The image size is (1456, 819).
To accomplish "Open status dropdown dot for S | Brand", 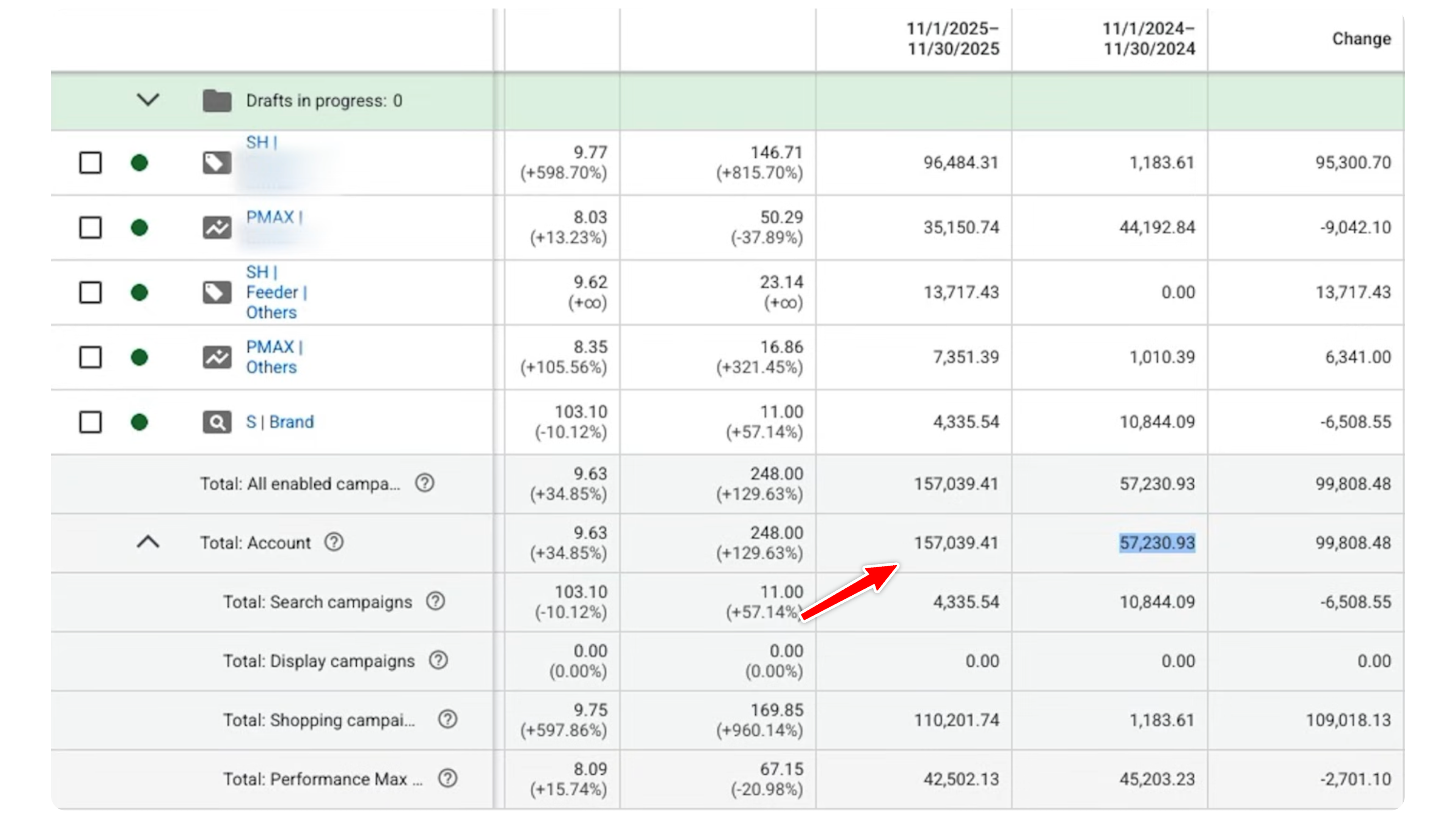I will click(139, 422).
